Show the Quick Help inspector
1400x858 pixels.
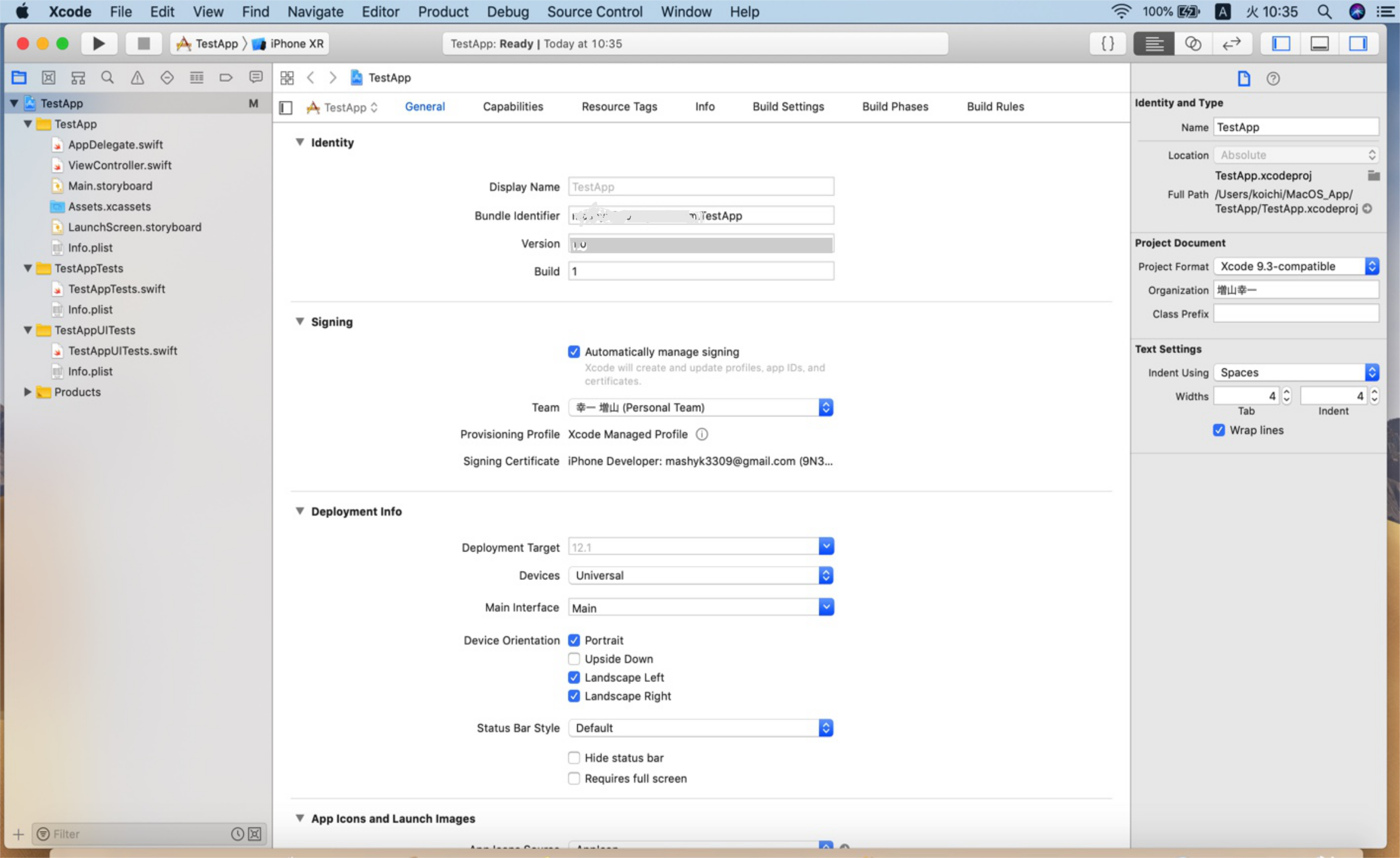[1273, 78]
